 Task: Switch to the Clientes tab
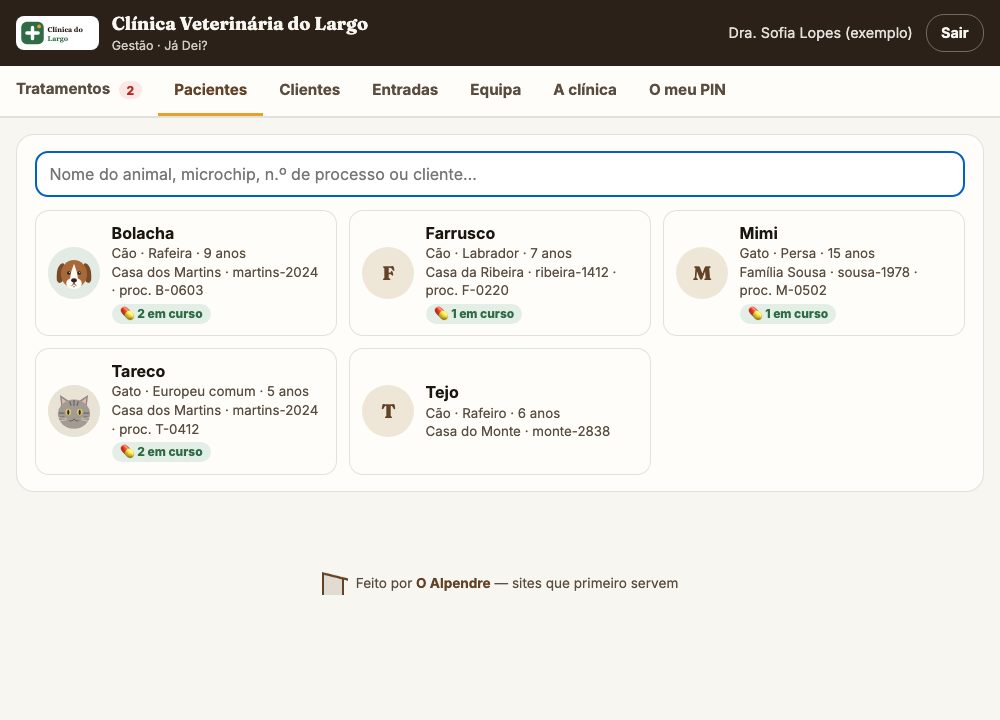point(309,90)
